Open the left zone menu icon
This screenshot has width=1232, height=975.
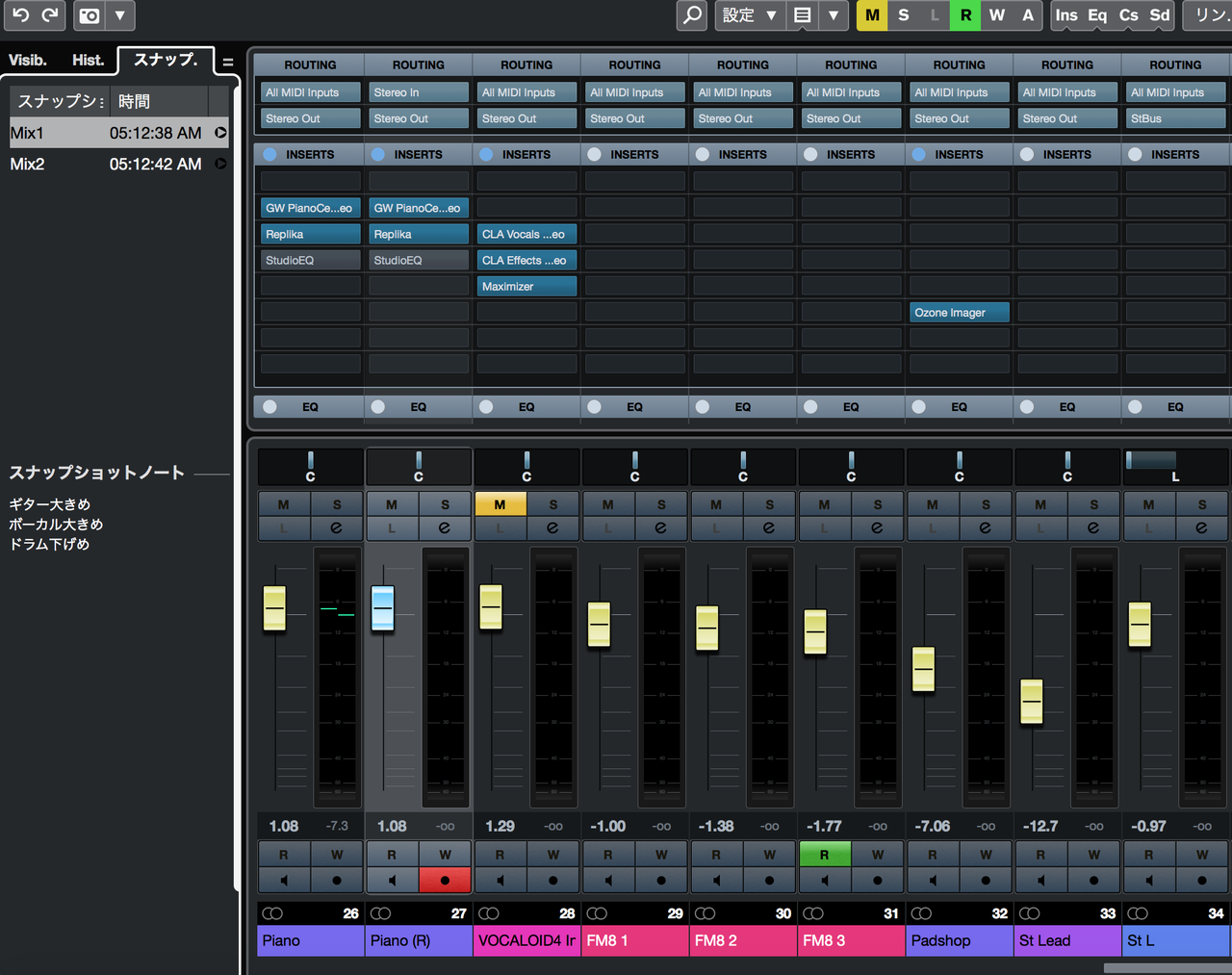point(228,62)
